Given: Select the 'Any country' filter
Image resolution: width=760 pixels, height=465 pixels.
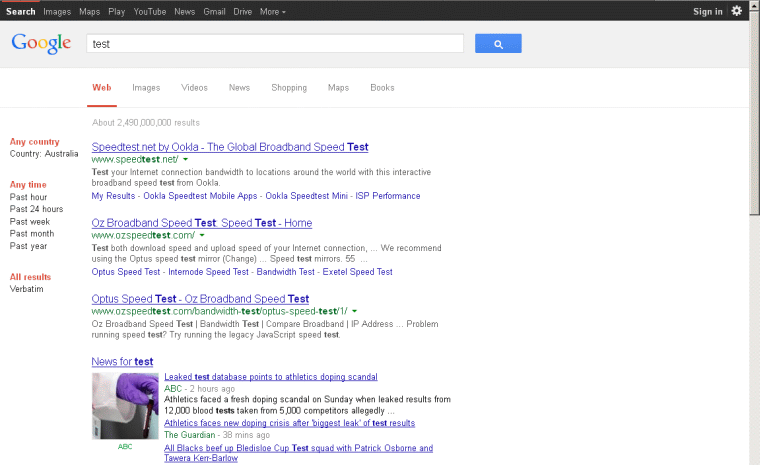Looking at the screenshot, I should [x=34, y=142].
